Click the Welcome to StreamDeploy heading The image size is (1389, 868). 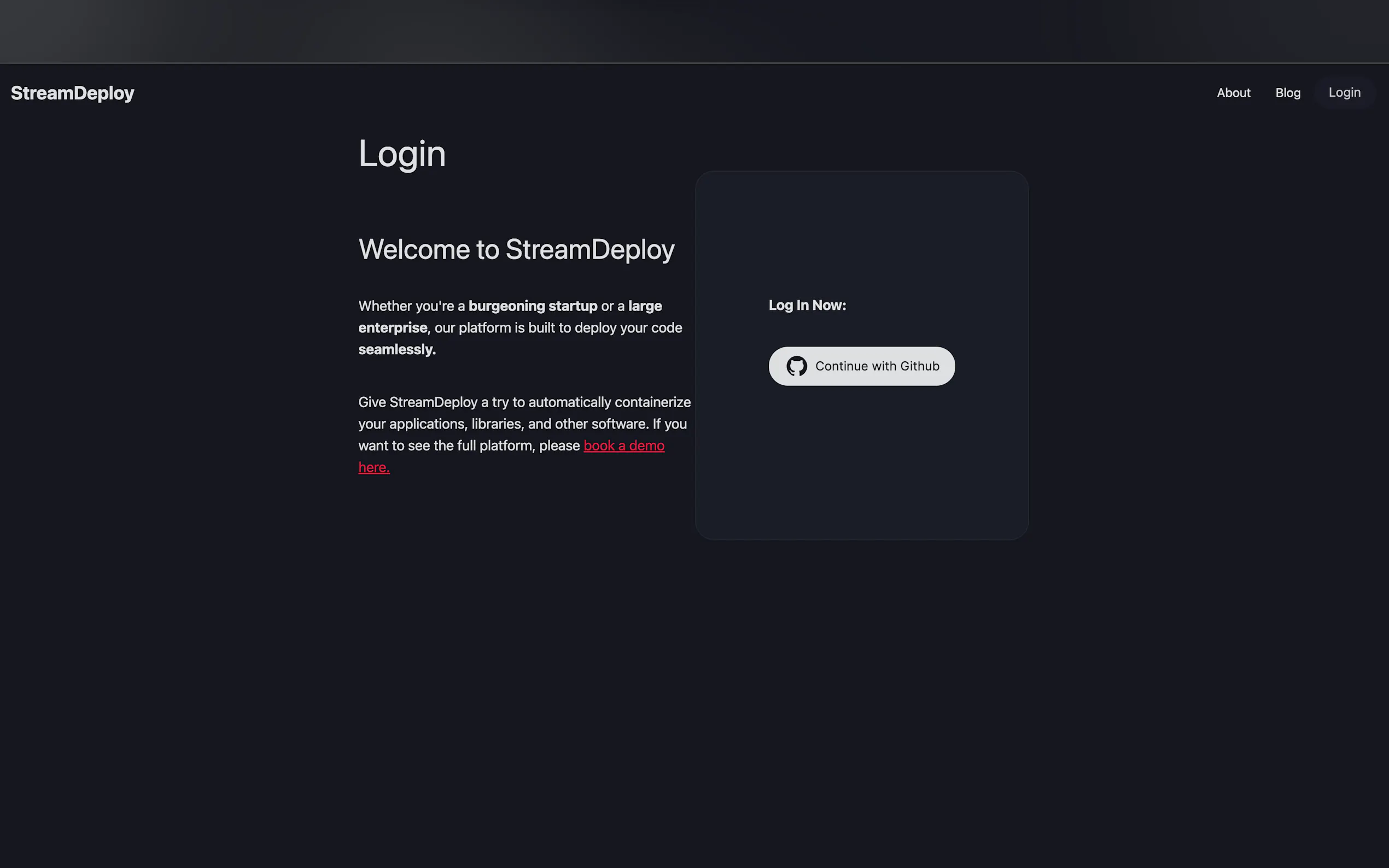[516, 249]
